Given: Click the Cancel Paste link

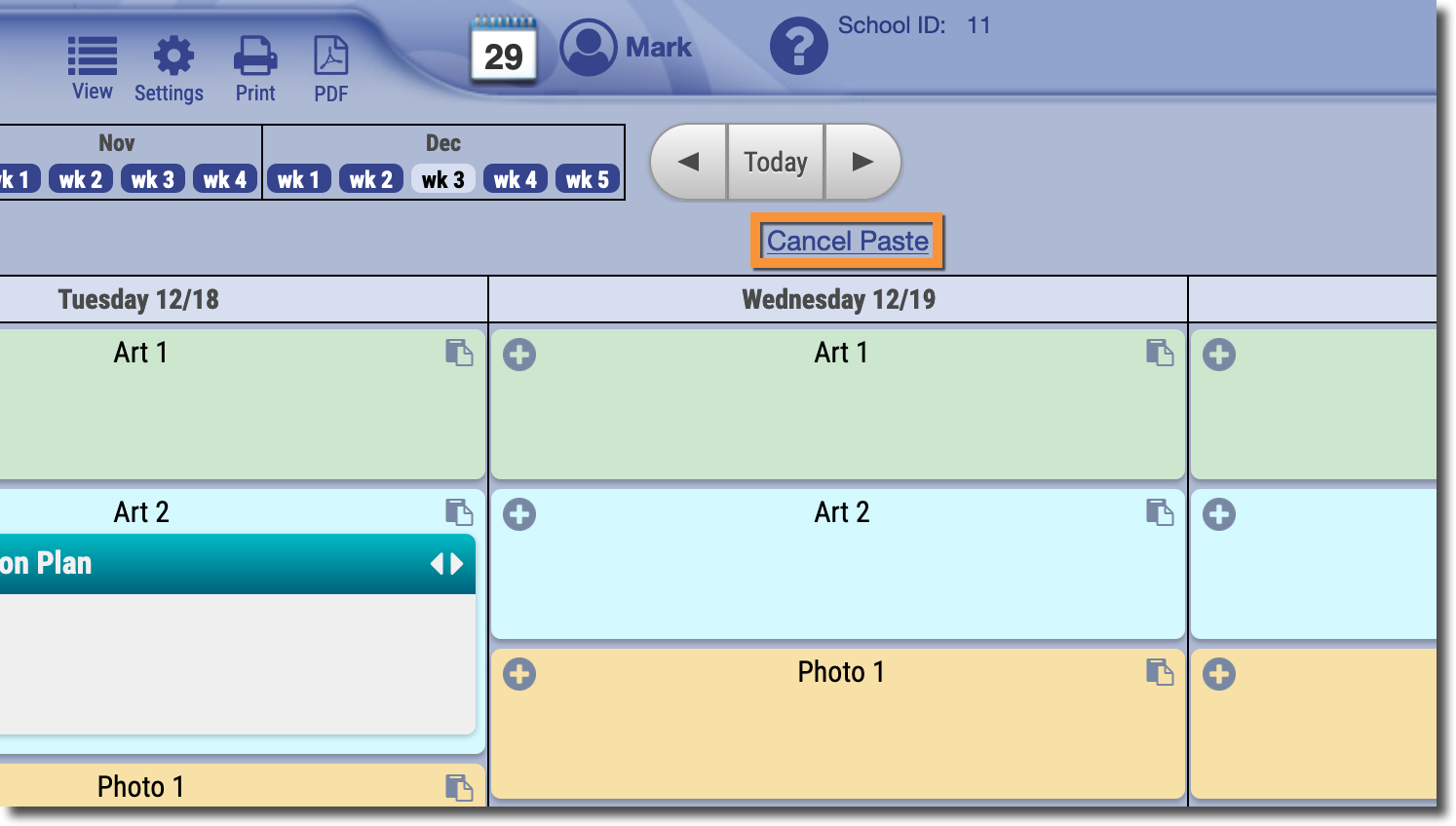Looking at the screenshot, I should [847, 241].
